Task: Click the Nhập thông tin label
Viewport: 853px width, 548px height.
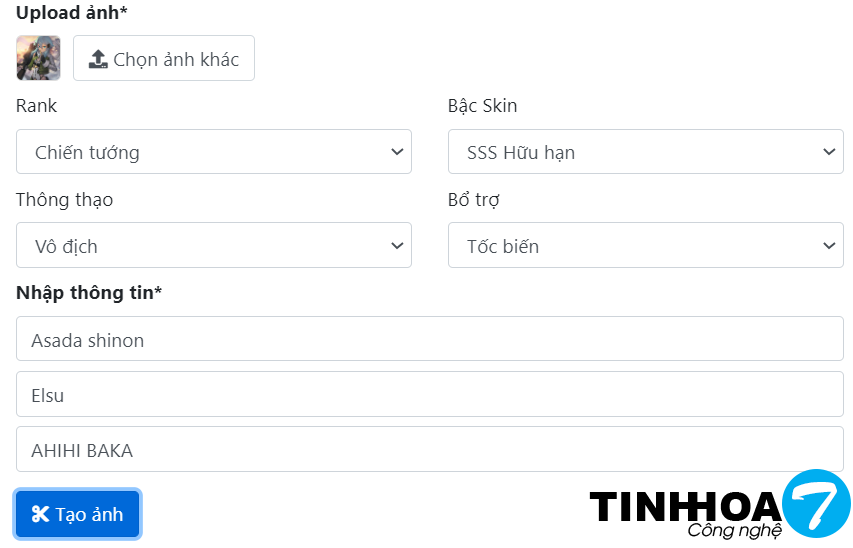Action: tap(89, 292)
